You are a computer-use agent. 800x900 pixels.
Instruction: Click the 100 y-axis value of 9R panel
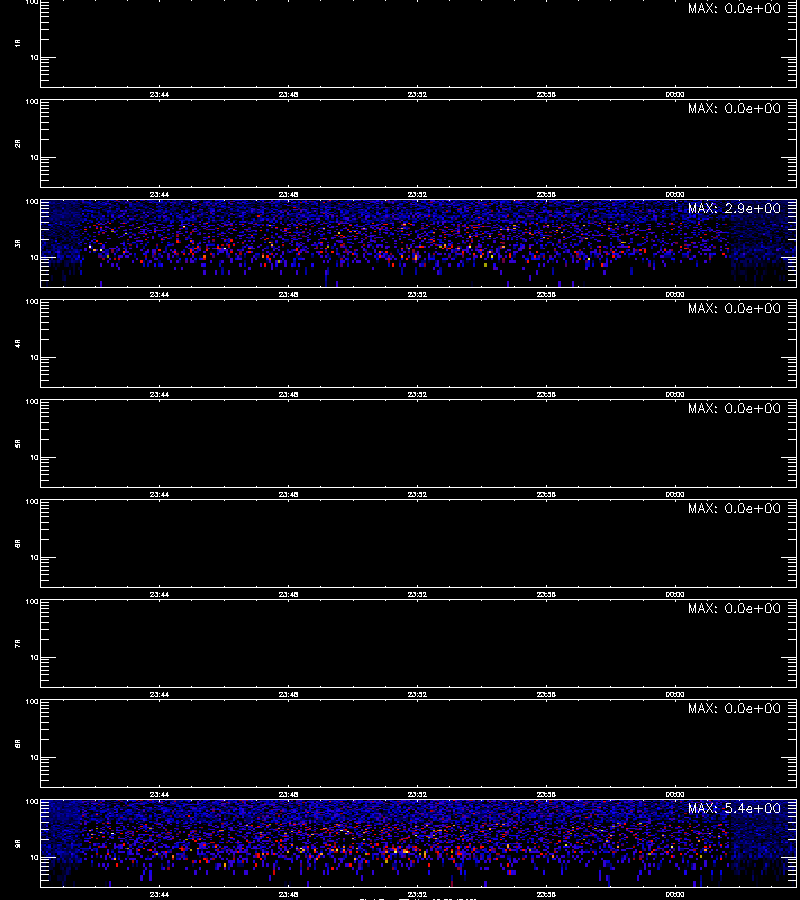[x=32, y=802]
